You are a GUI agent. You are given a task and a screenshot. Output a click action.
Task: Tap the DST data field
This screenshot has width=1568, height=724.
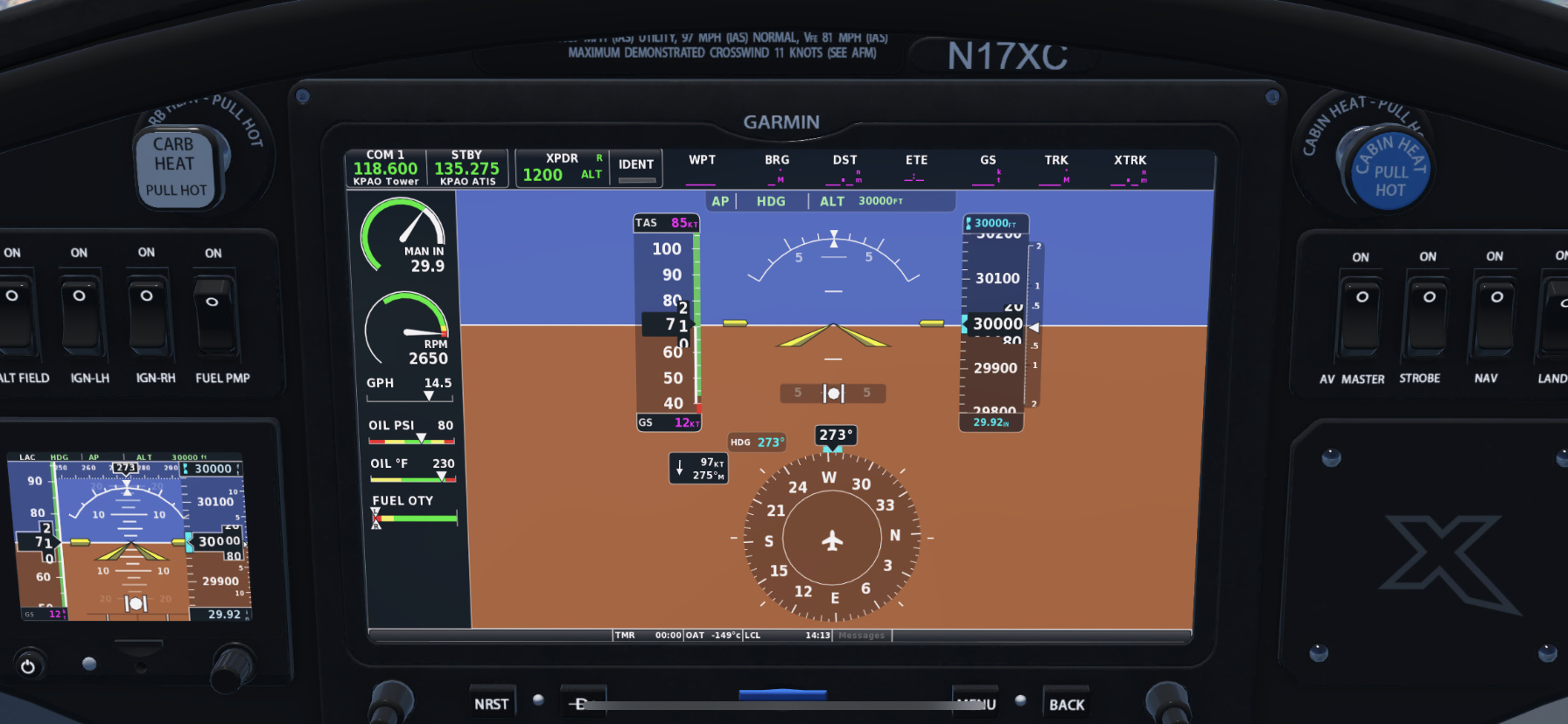click(845, 170)
